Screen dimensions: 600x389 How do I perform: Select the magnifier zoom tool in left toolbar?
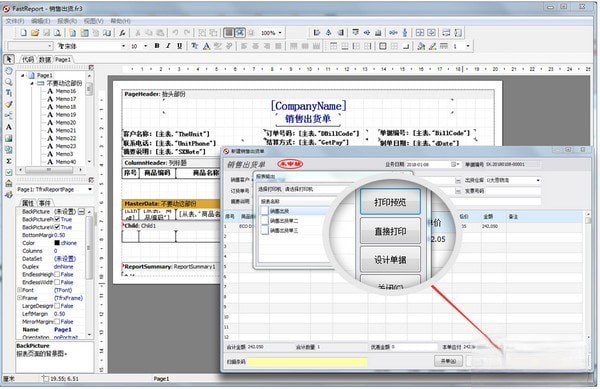(x=8, y=82)
